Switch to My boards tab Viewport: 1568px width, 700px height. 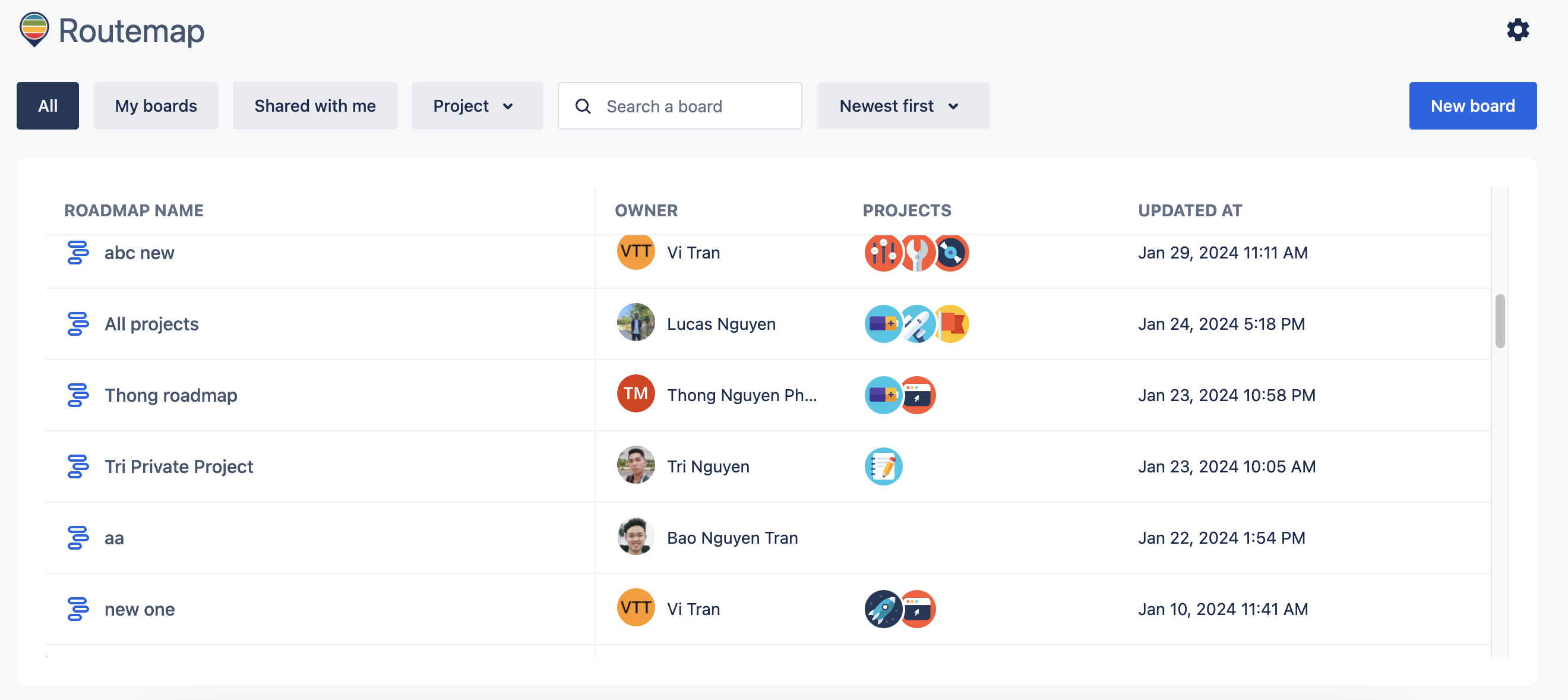click(156, 106)
